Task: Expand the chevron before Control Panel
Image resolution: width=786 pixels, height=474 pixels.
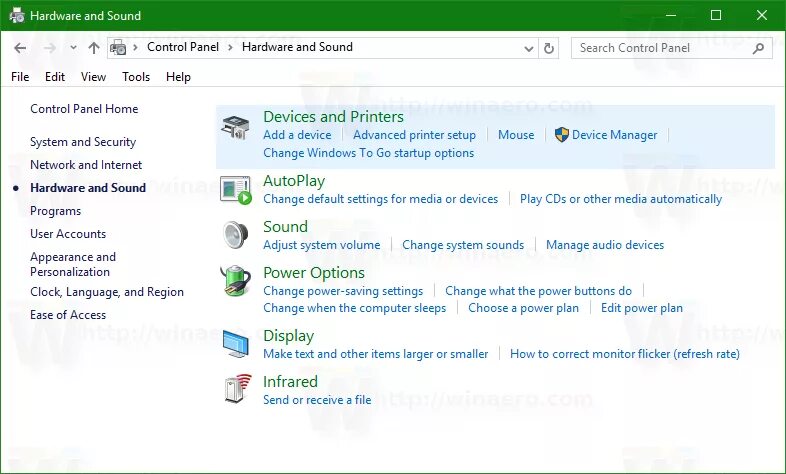Action: (135, 48)
